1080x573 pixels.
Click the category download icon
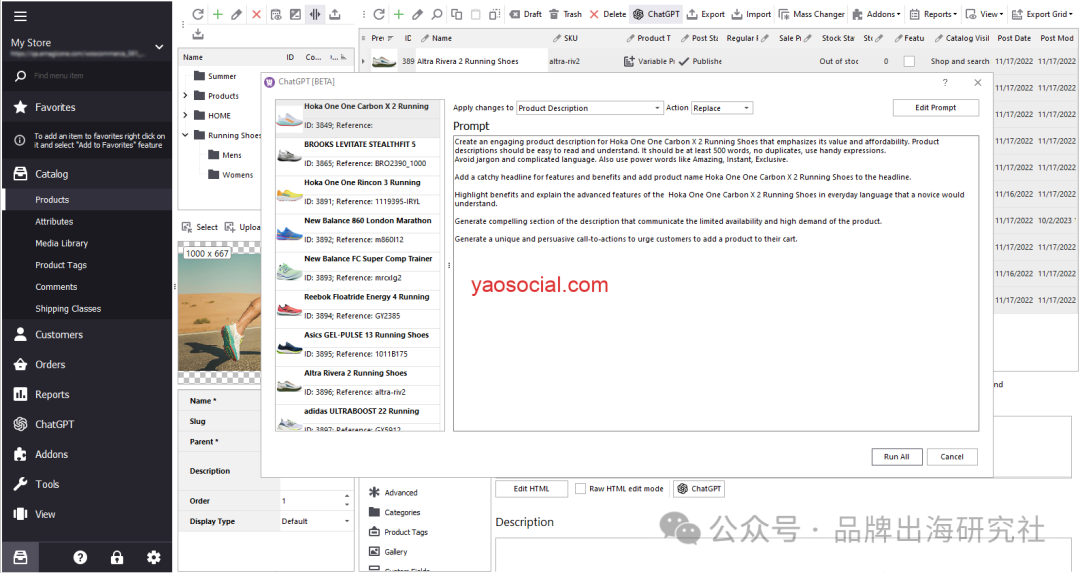(x=198, y=34)
